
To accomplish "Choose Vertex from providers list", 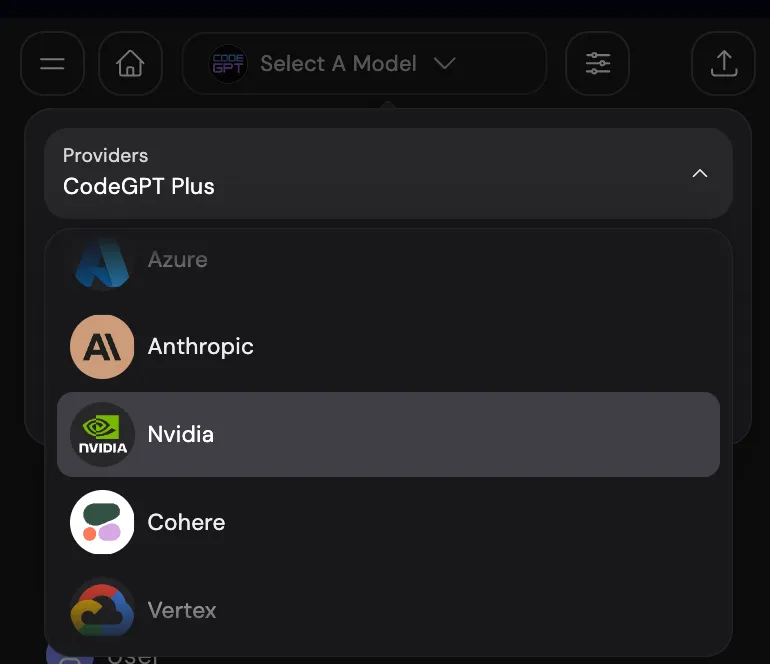I will pyautogui.click(x=388, y=610).
